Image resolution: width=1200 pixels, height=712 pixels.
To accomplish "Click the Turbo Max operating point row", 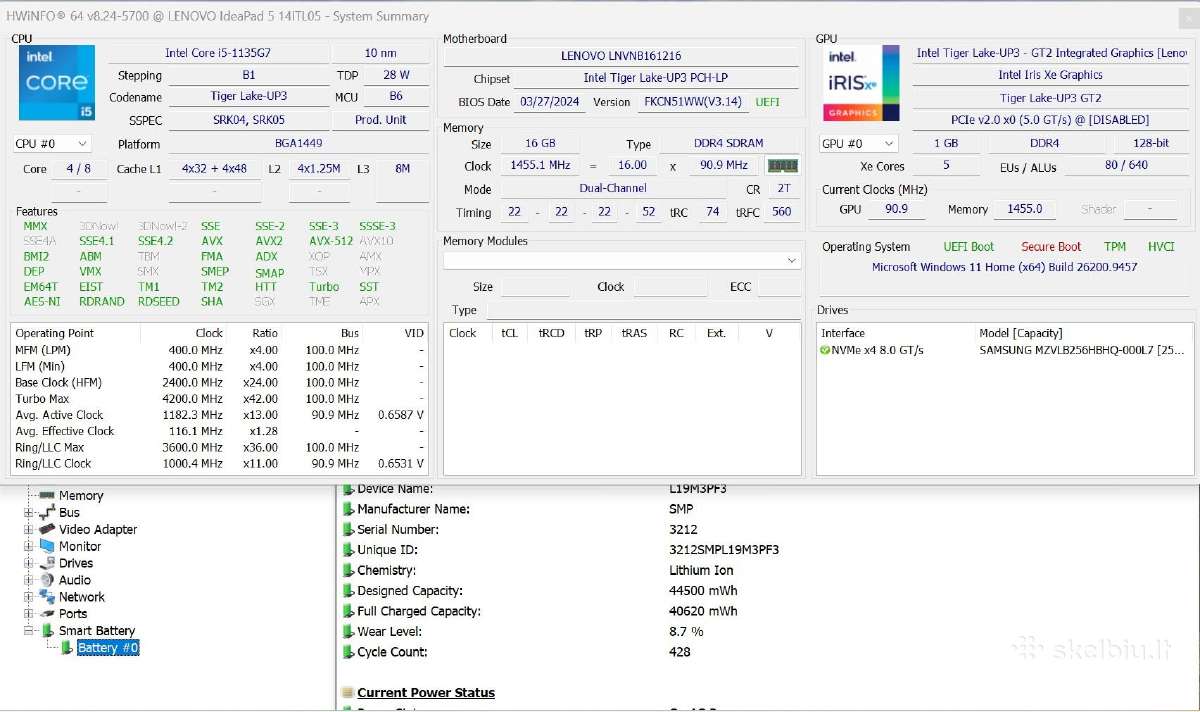I will tap(219, 399).
